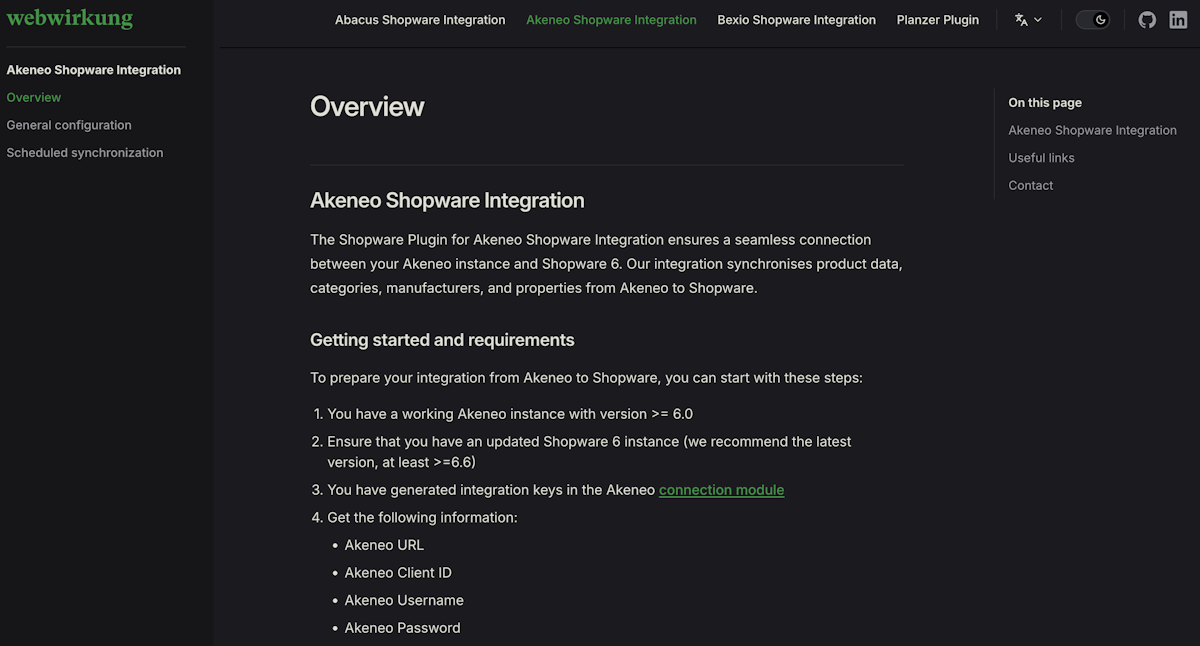Screen dimensions: 1200x646
Task: Follow the connection module link
Action: click(x=721, y=490)
